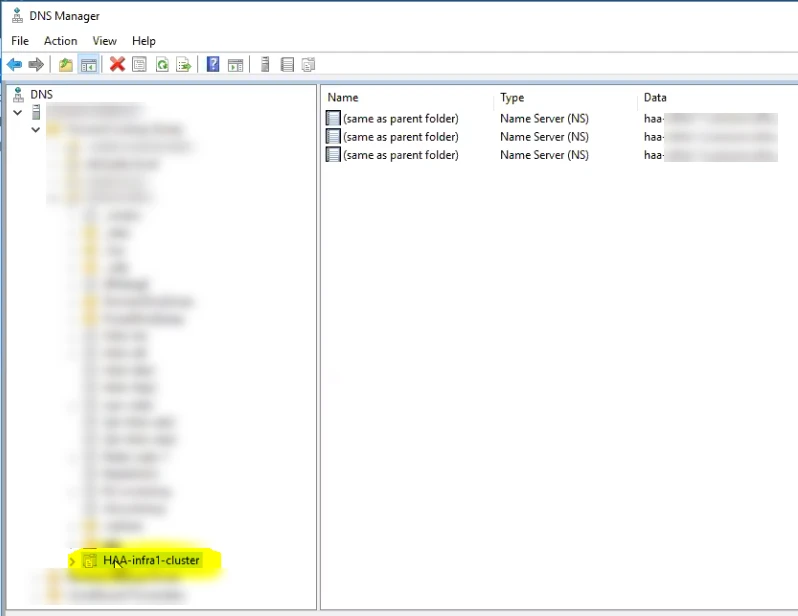Click the New Server toolbar icon
This screenshot has width=798, height=616.
(x=265, y=65)
